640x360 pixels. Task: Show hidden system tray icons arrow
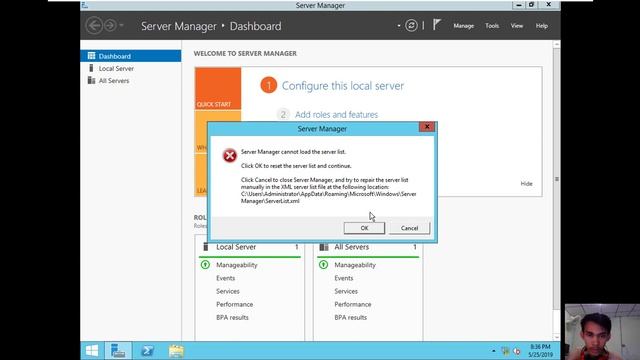[x=493, y=351]
